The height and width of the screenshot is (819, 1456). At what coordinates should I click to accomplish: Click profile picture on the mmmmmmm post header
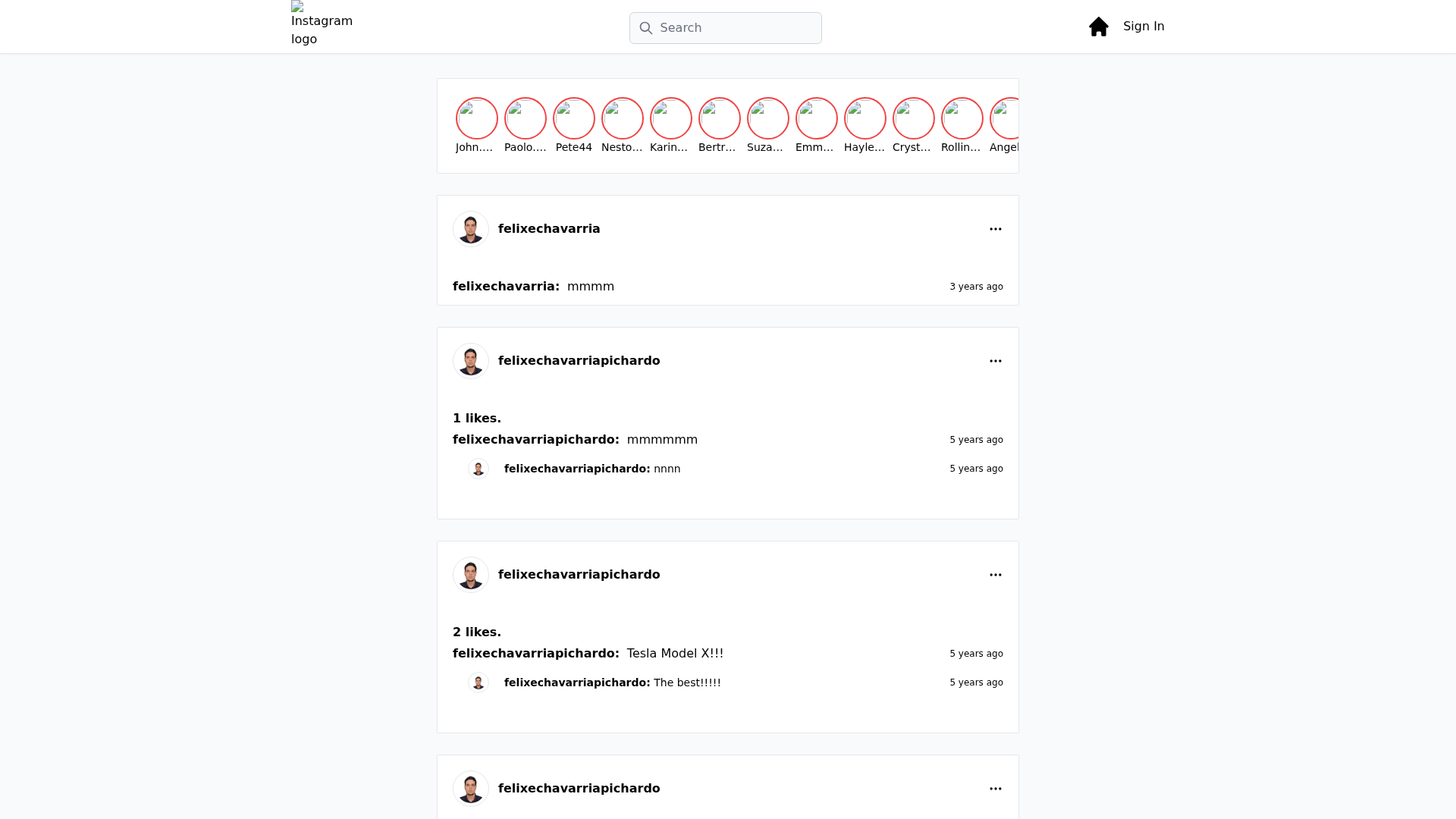click(471, 361)
